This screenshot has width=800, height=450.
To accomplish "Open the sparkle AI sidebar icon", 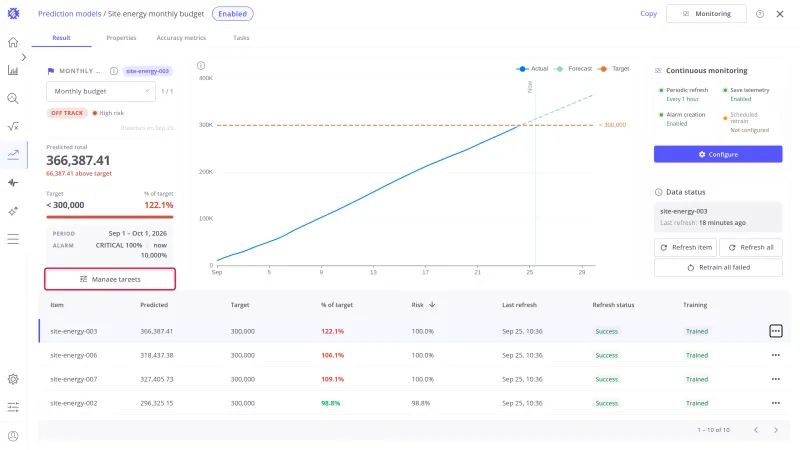I will (13, 211).
